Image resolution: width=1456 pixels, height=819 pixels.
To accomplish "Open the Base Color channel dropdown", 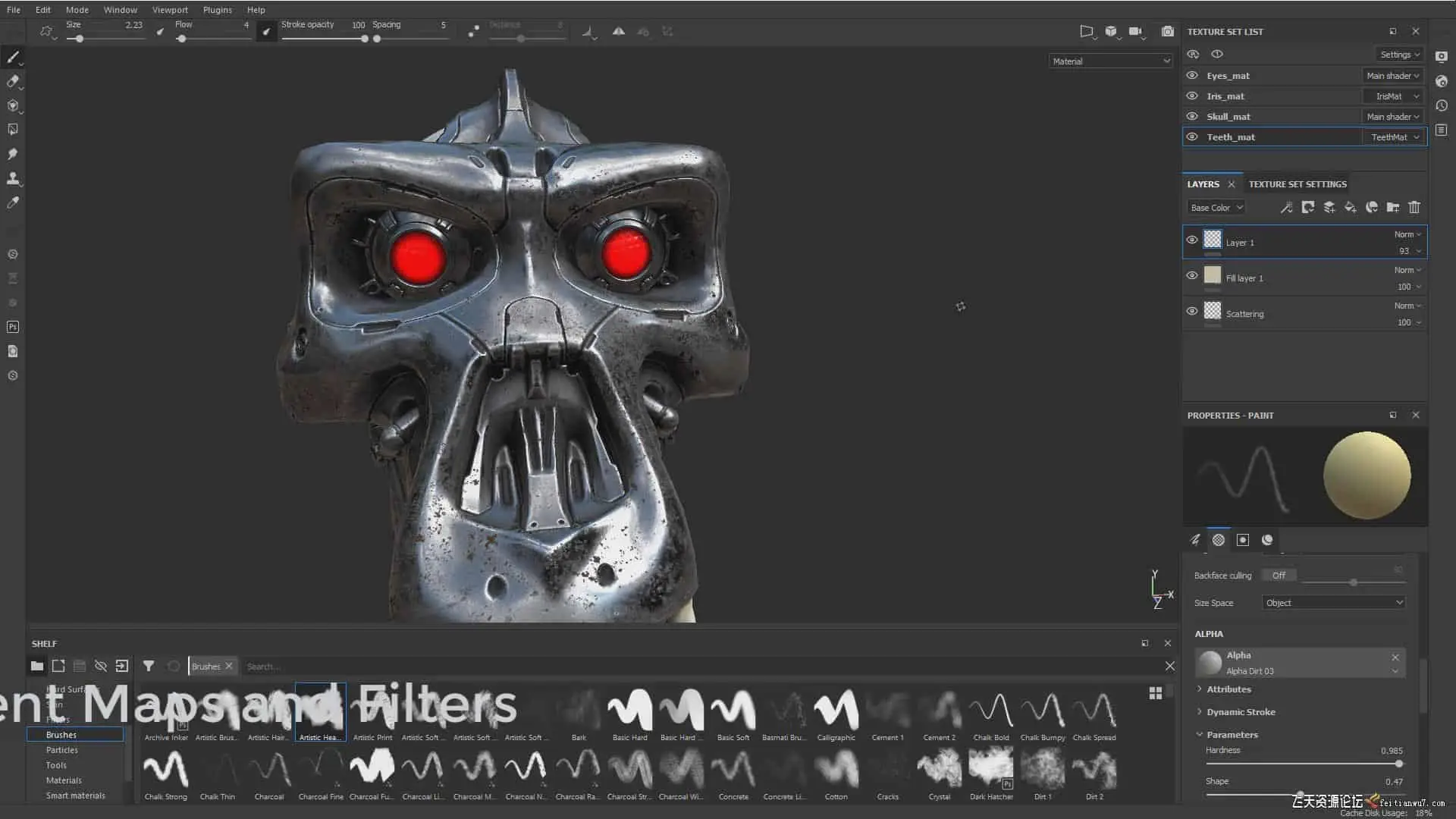I will tap(1216, 207).
